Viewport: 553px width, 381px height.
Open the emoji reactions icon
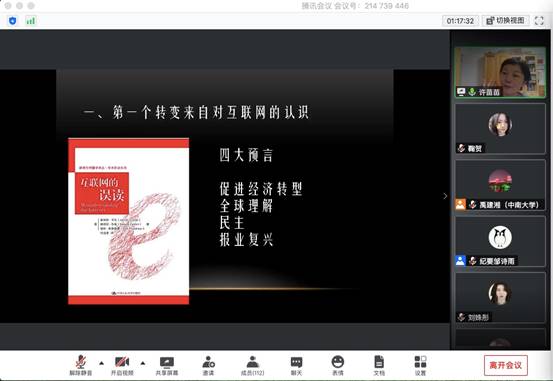point(338,365)
